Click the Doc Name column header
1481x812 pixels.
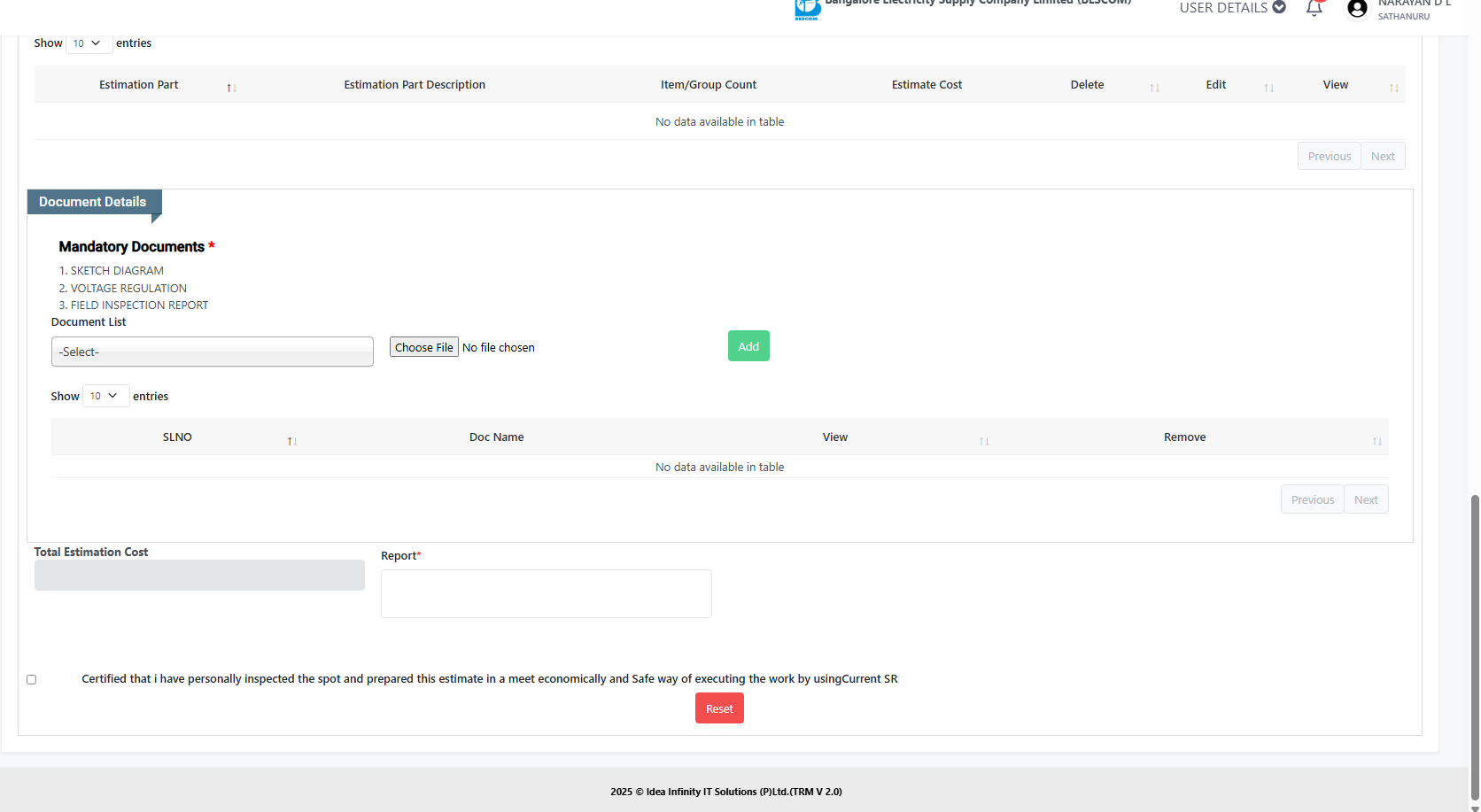tap(497, 437)
